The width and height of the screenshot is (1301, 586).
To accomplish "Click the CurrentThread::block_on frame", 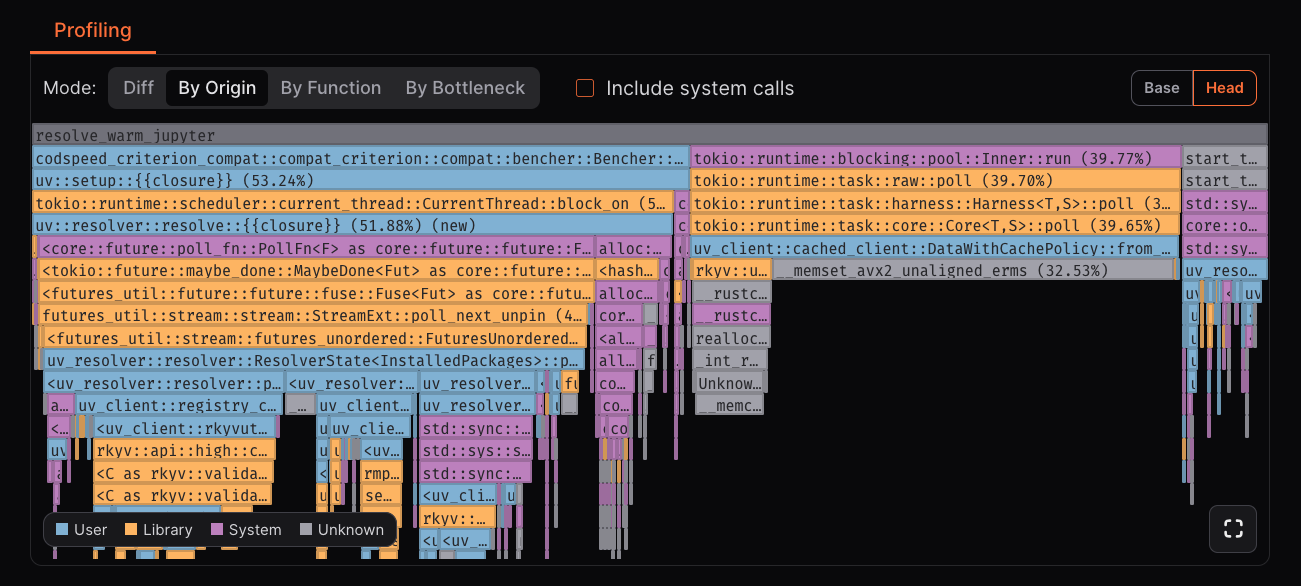I will coord(353,203).
